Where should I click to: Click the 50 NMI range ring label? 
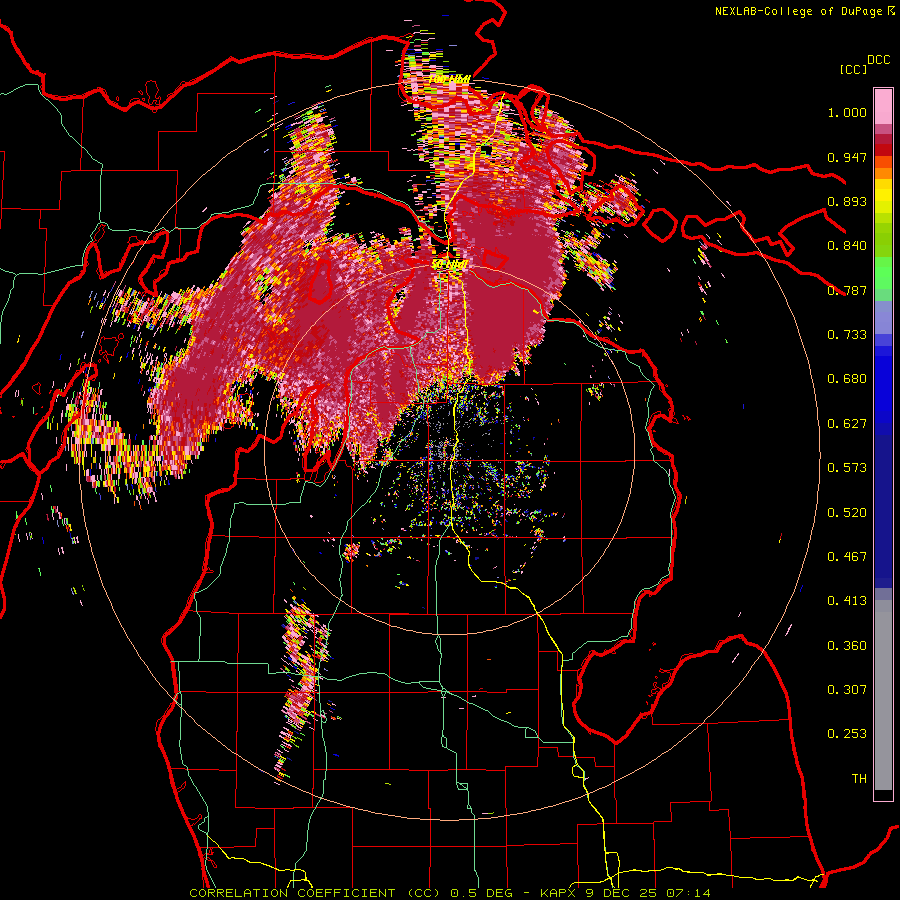(x=450, y=264)
